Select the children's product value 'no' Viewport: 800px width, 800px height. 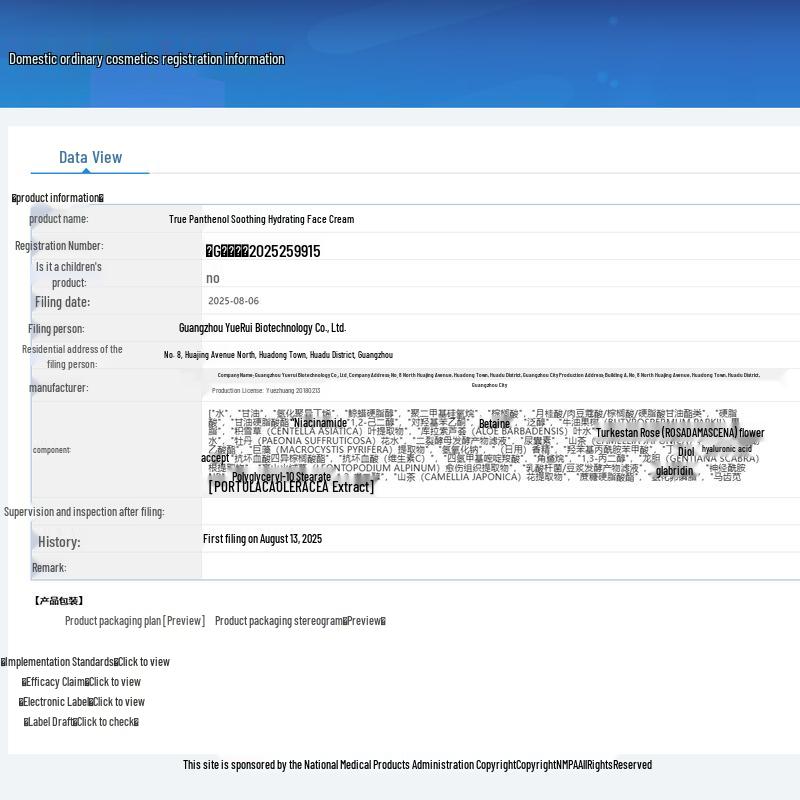pos(213,278)
